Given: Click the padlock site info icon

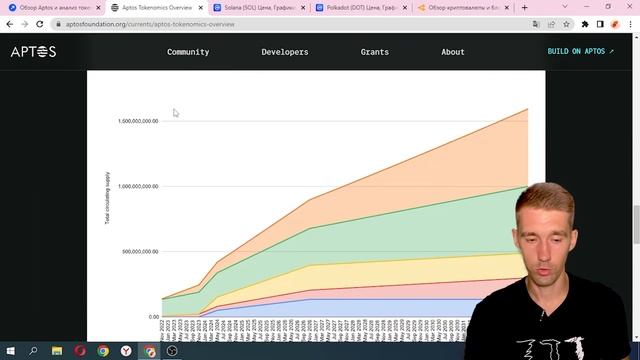Looking at the screenshot, I should tap(58, 24).
